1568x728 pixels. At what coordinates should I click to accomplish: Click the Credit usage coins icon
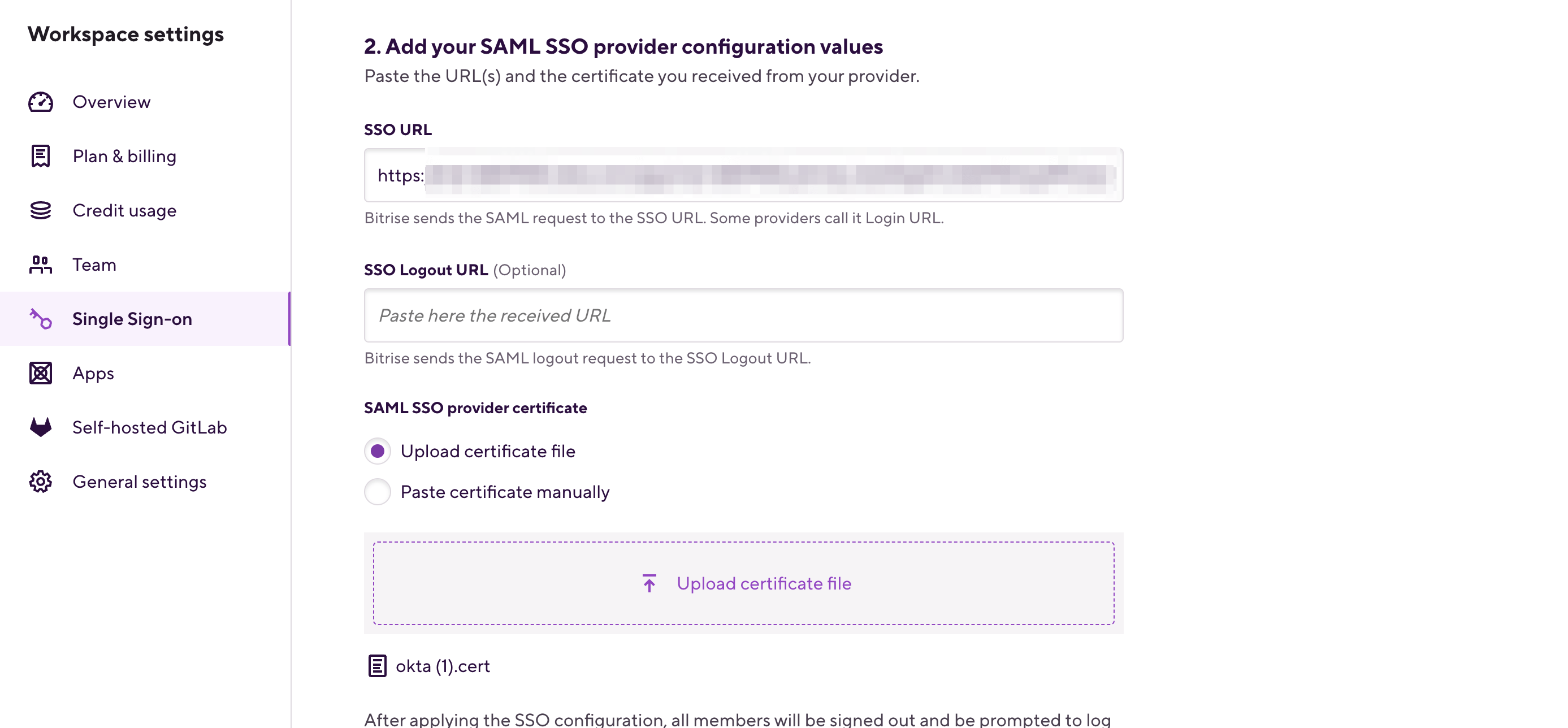click(40, 210)
